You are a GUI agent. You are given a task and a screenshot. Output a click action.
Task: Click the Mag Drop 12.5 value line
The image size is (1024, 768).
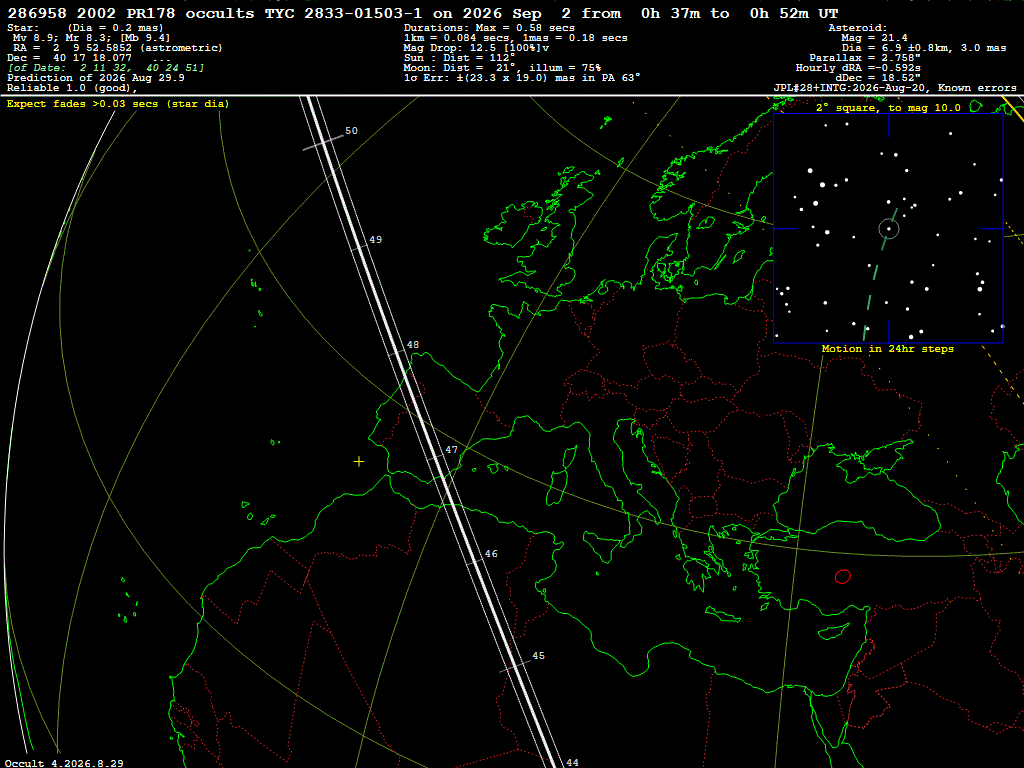pyautogui.click(x=476, y=48)
